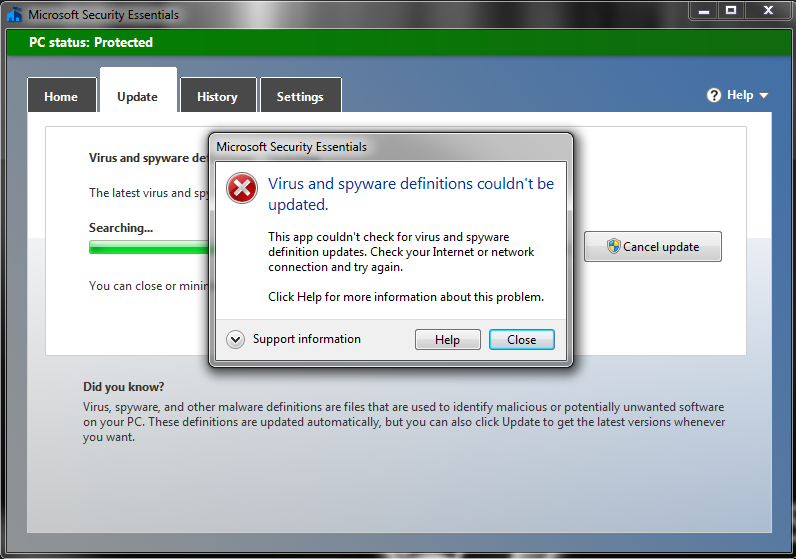796x559 pixels.
Task: Go to the Settings tab
Action: (301, 95)
